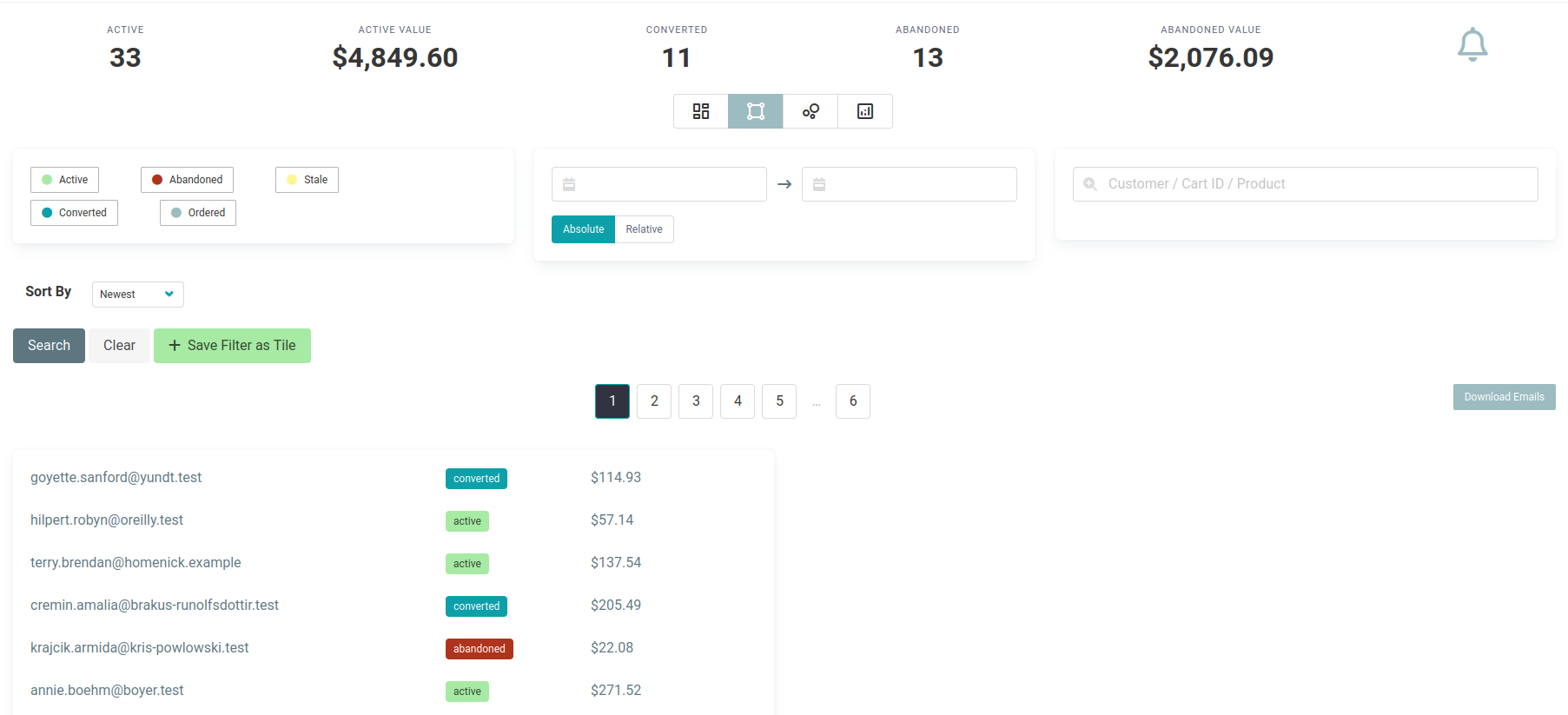Viewport: 1568px width, 715px height.
Task: Toggle the Stale status filter
Action: coord(307,180)
